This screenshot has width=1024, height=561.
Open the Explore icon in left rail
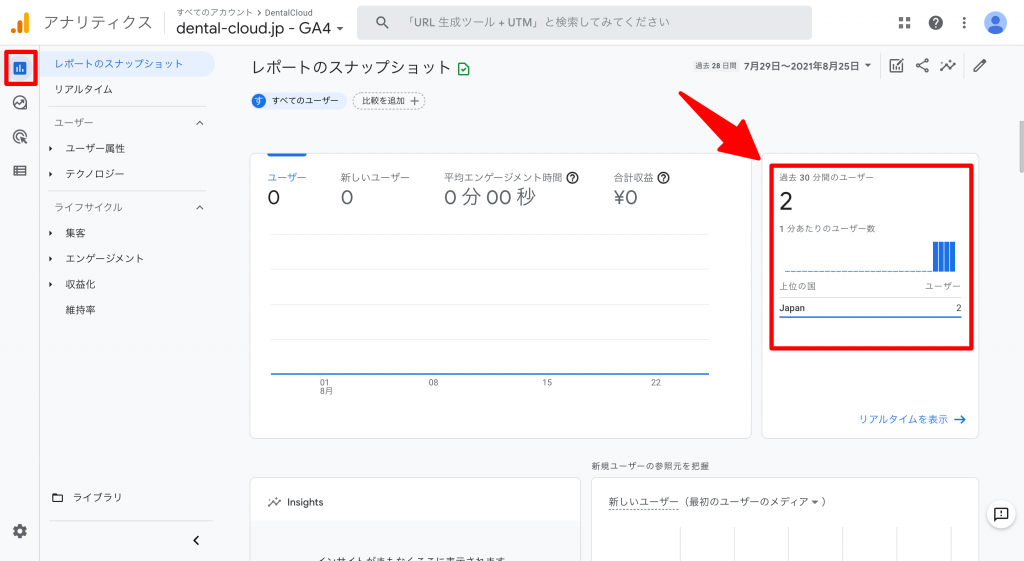[x=20, y=103]
